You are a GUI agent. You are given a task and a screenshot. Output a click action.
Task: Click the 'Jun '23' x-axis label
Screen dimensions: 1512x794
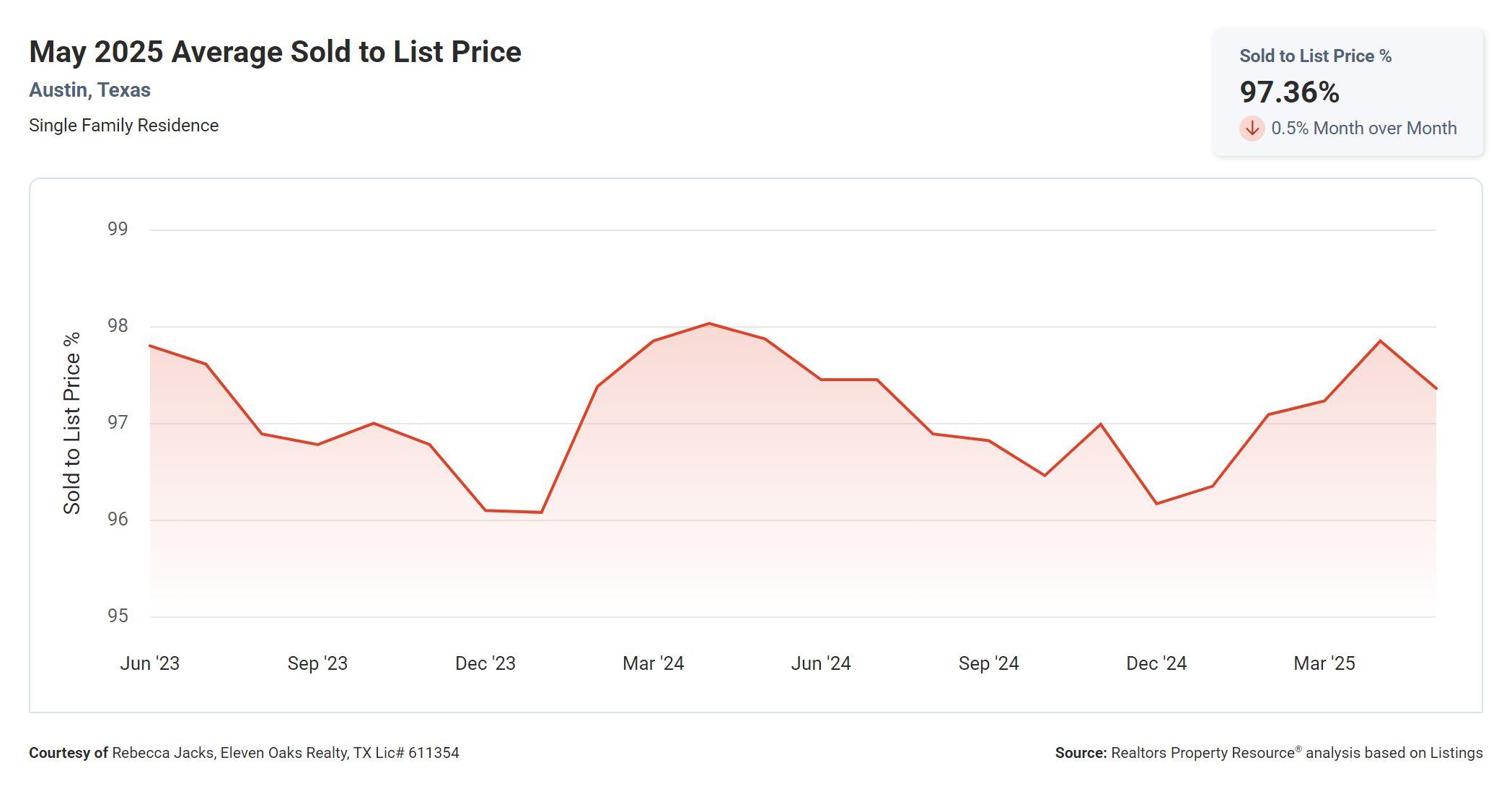tap(149, 663)
